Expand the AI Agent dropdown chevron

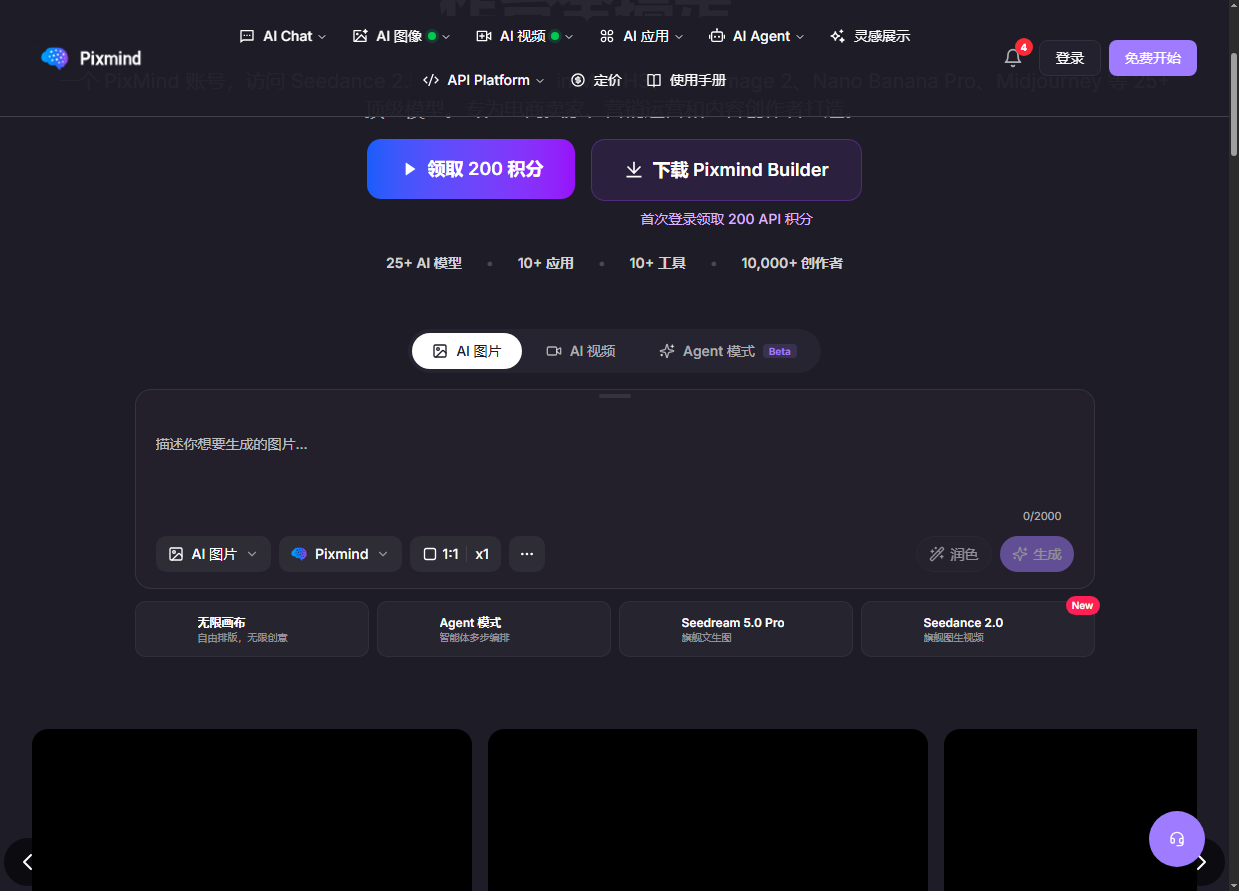800,36
